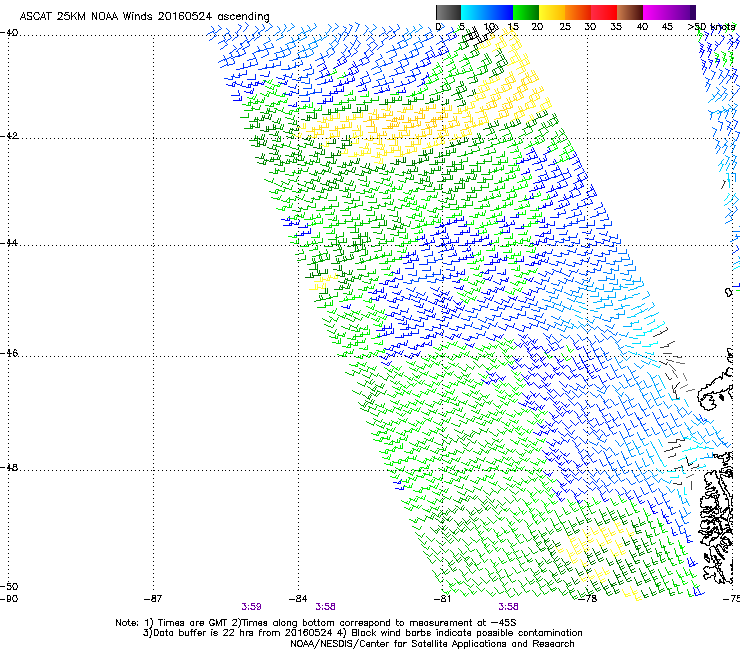Click the legend label '40'
Screen dimensions: 740x650
642,27
